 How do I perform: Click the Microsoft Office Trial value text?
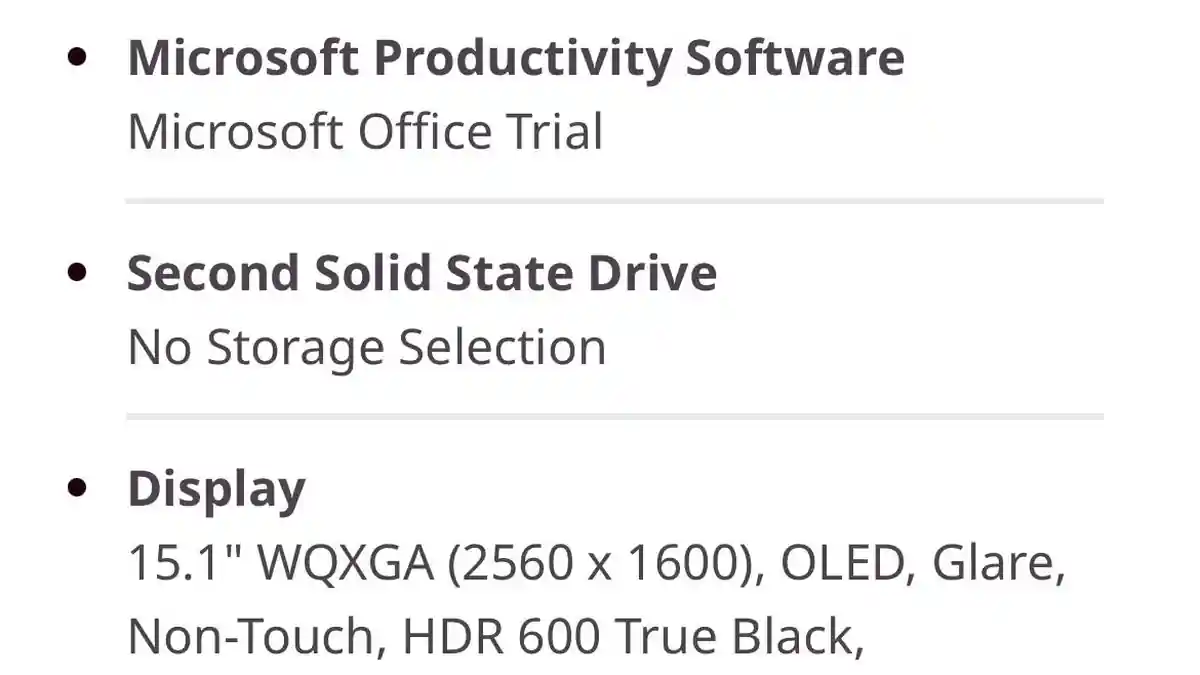[x=365, y=132]
